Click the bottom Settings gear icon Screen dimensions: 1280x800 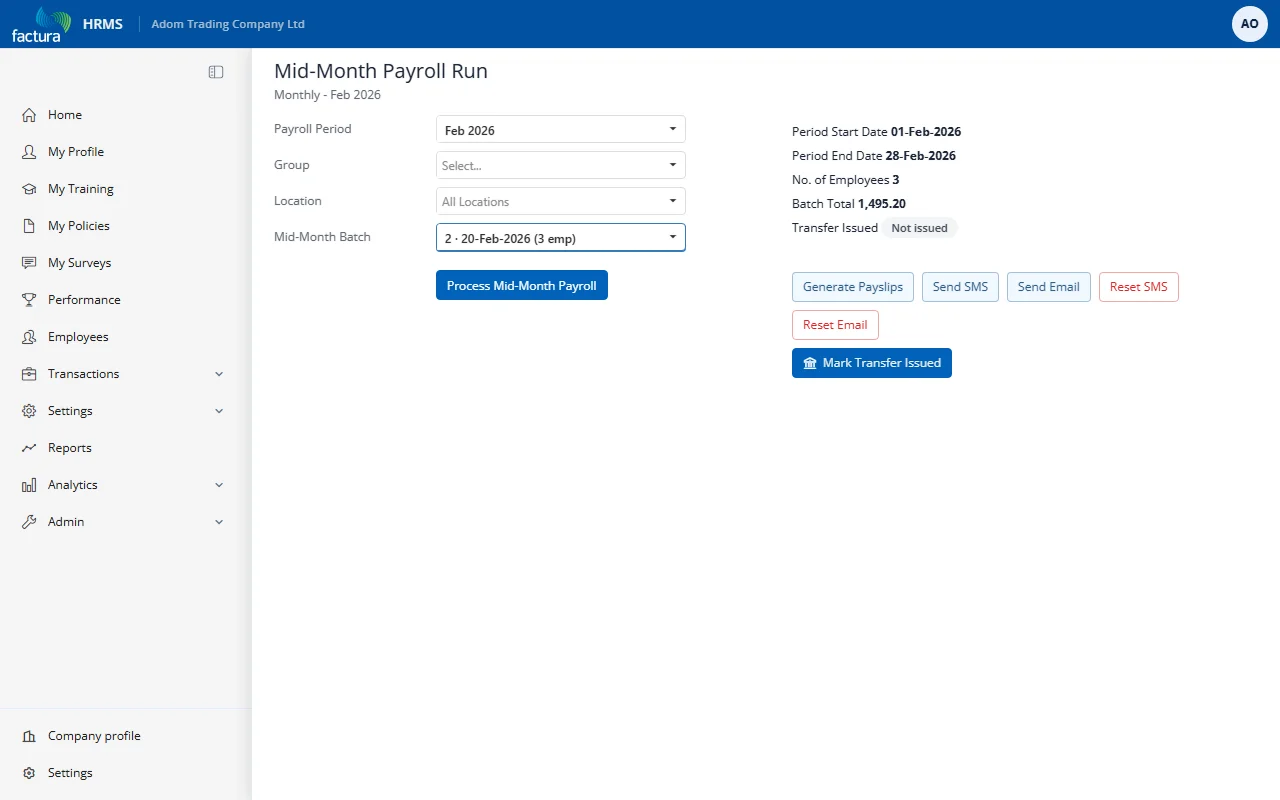(29, 773)
